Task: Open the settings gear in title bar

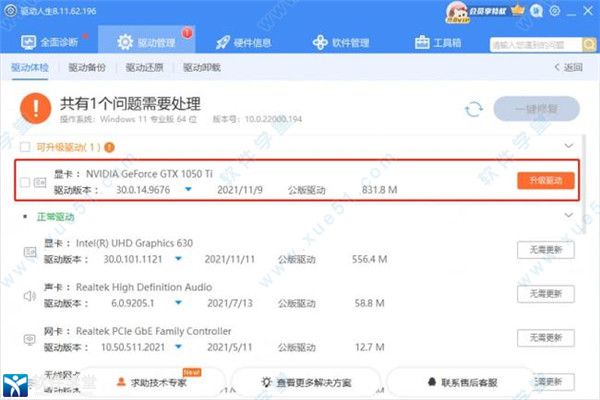Action: point(554,11)
